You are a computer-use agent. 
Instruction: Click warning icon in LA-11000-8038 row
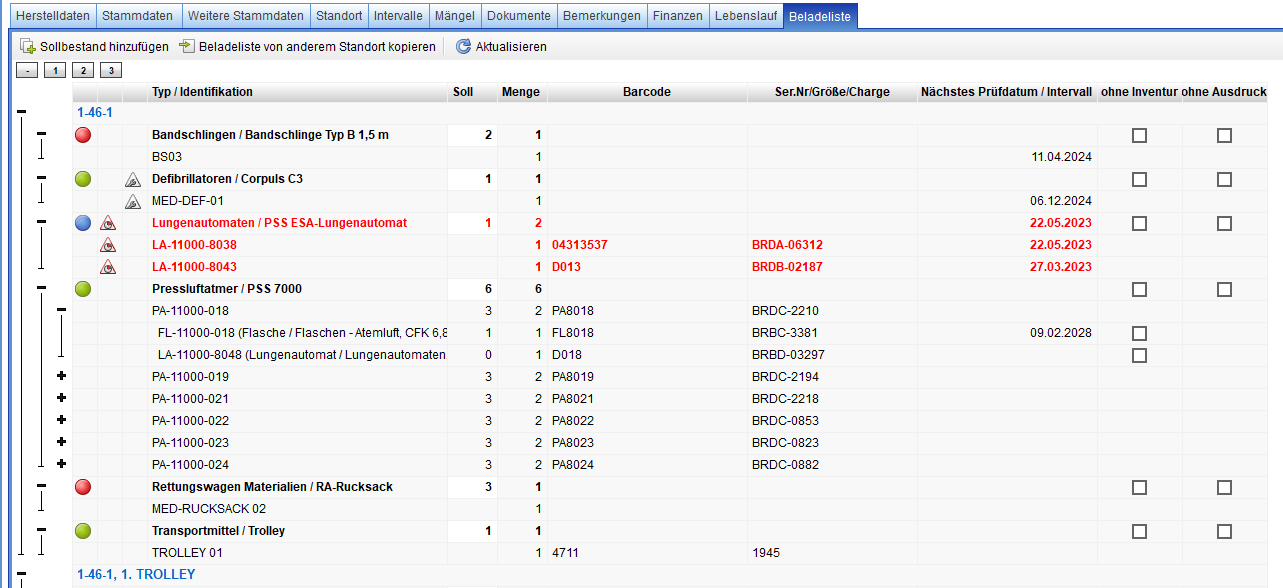coord(108,245)
